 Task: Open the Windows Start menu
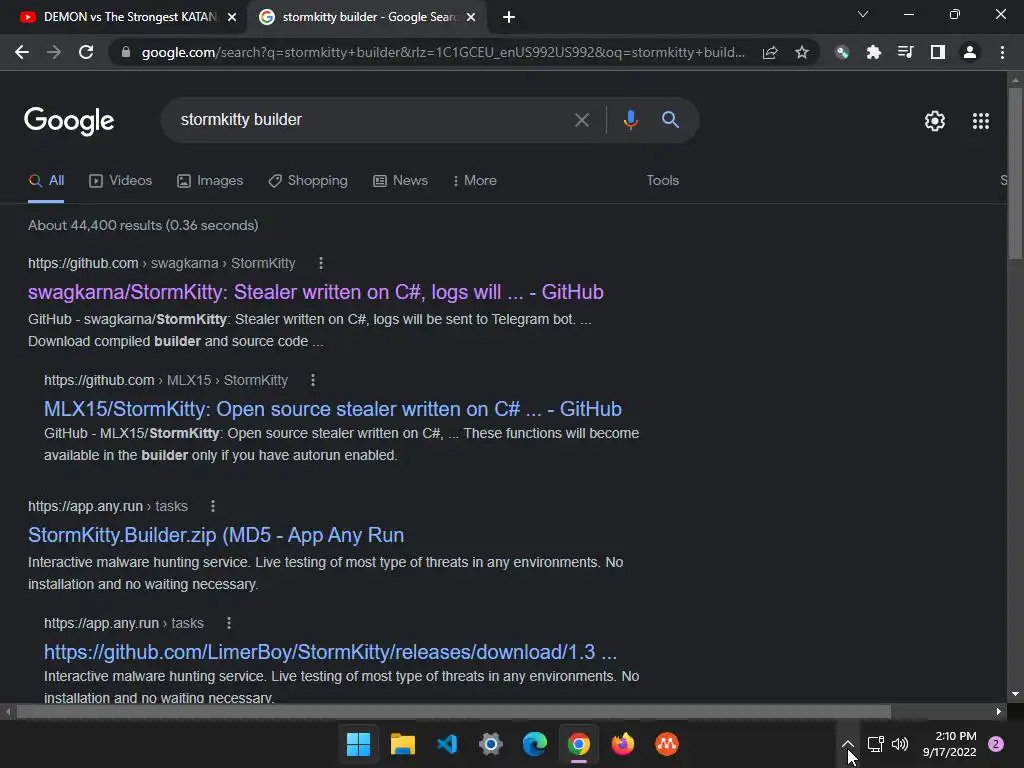pyautogui.click(x=358, y=744)
